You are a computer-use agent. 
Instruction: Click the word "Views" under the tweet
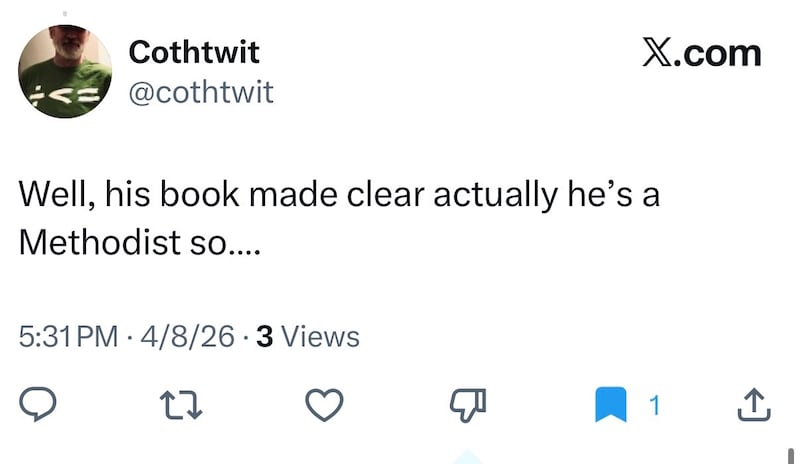(x=321, y=336)
